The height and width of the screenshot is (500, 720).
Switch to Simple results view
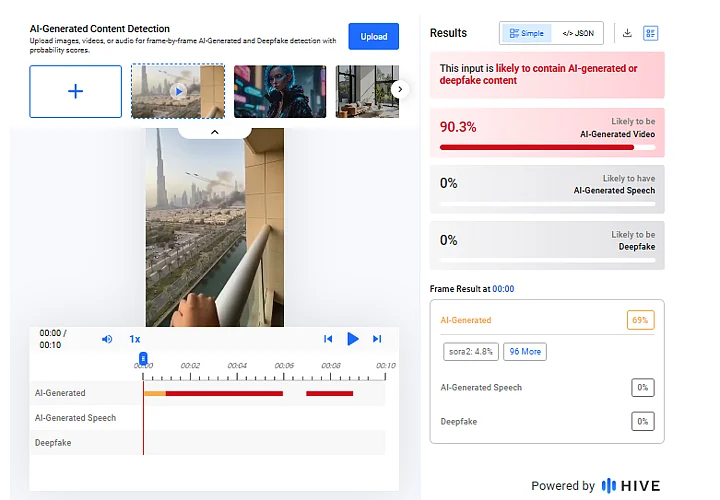pyautogui.click(x=526, y=33)
